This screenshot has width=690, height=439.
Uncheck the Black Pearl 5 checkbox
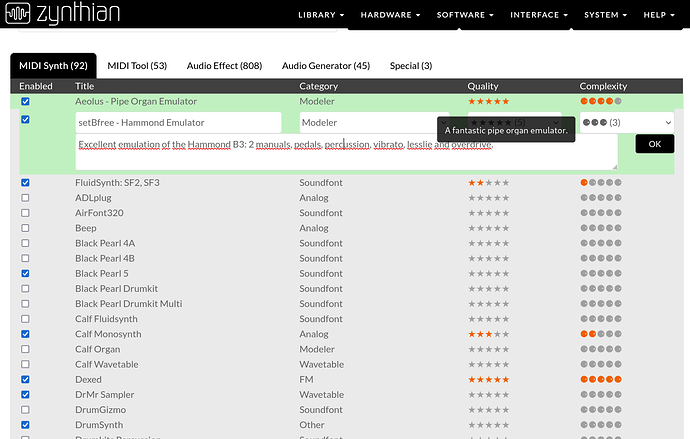tap(26, 274)
